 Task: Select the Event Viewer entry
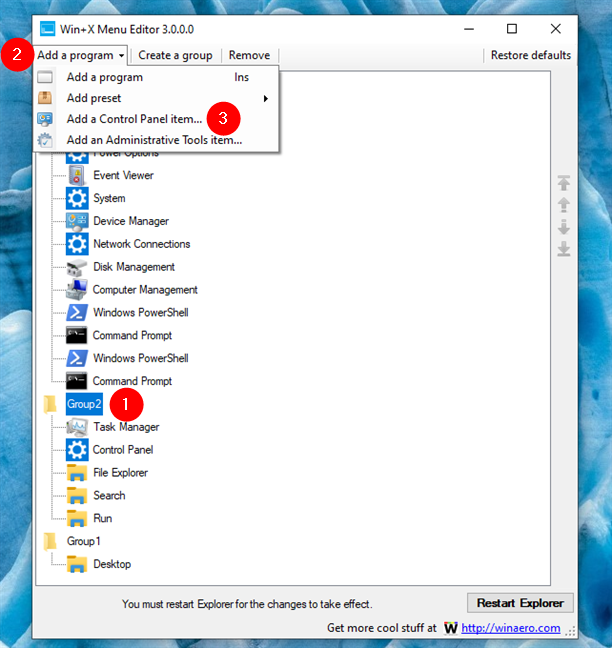click(x=123, y=175)
